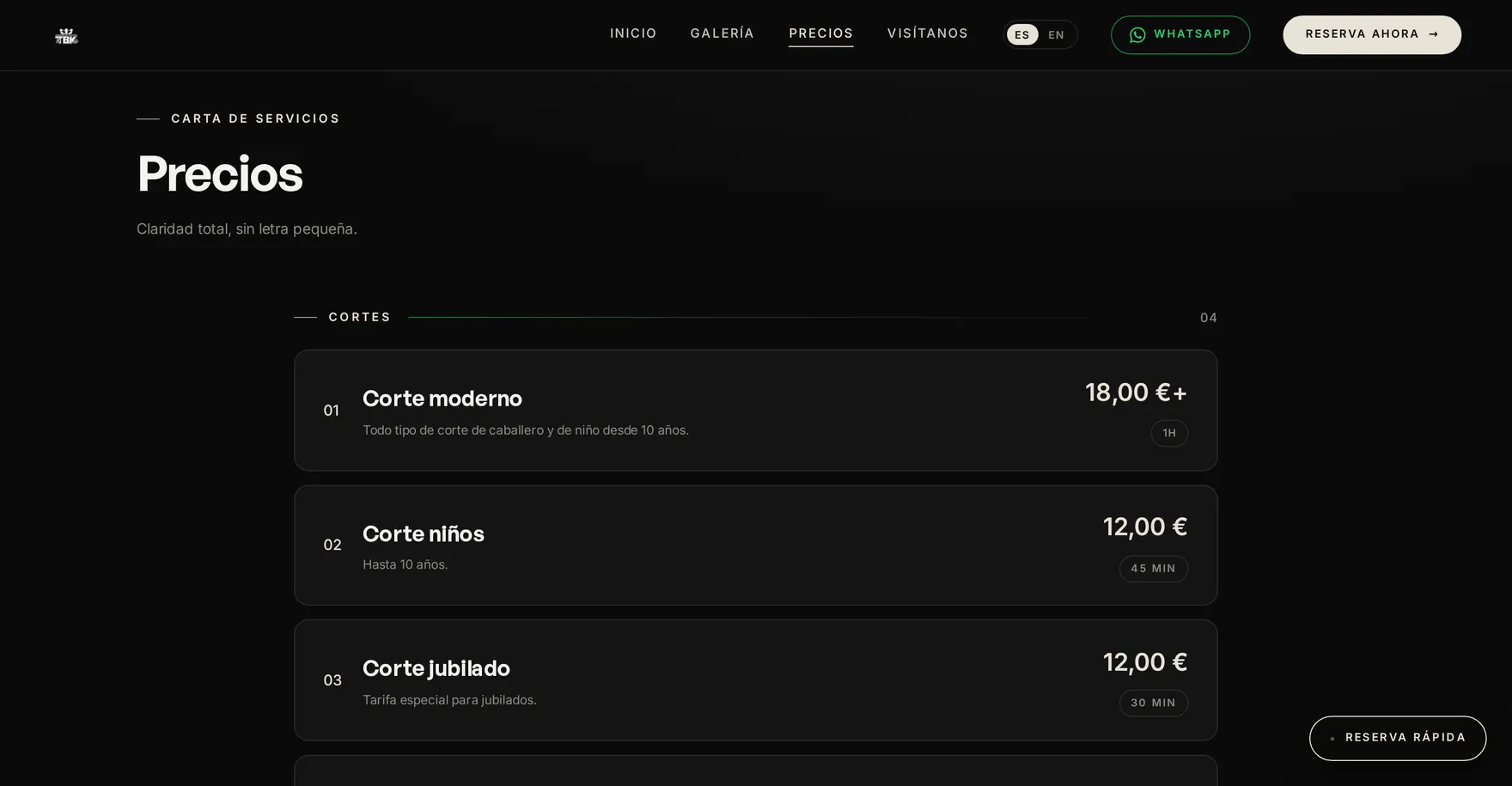Click the 45 MIN duration badge

point(1154,569)
